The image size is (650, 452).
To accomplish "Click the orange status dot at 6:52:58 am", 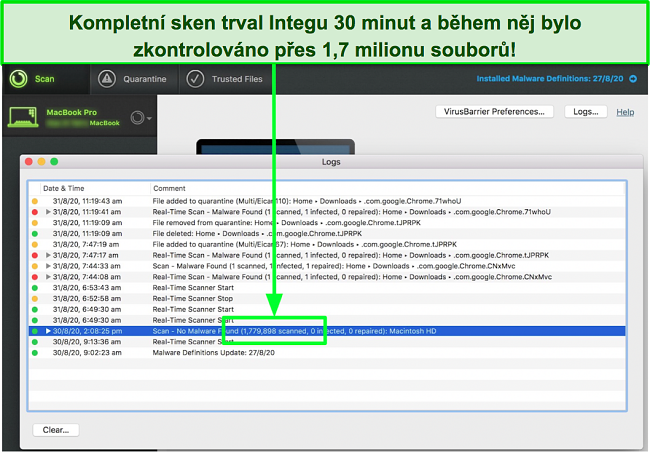I will click(x=35, y=299).
